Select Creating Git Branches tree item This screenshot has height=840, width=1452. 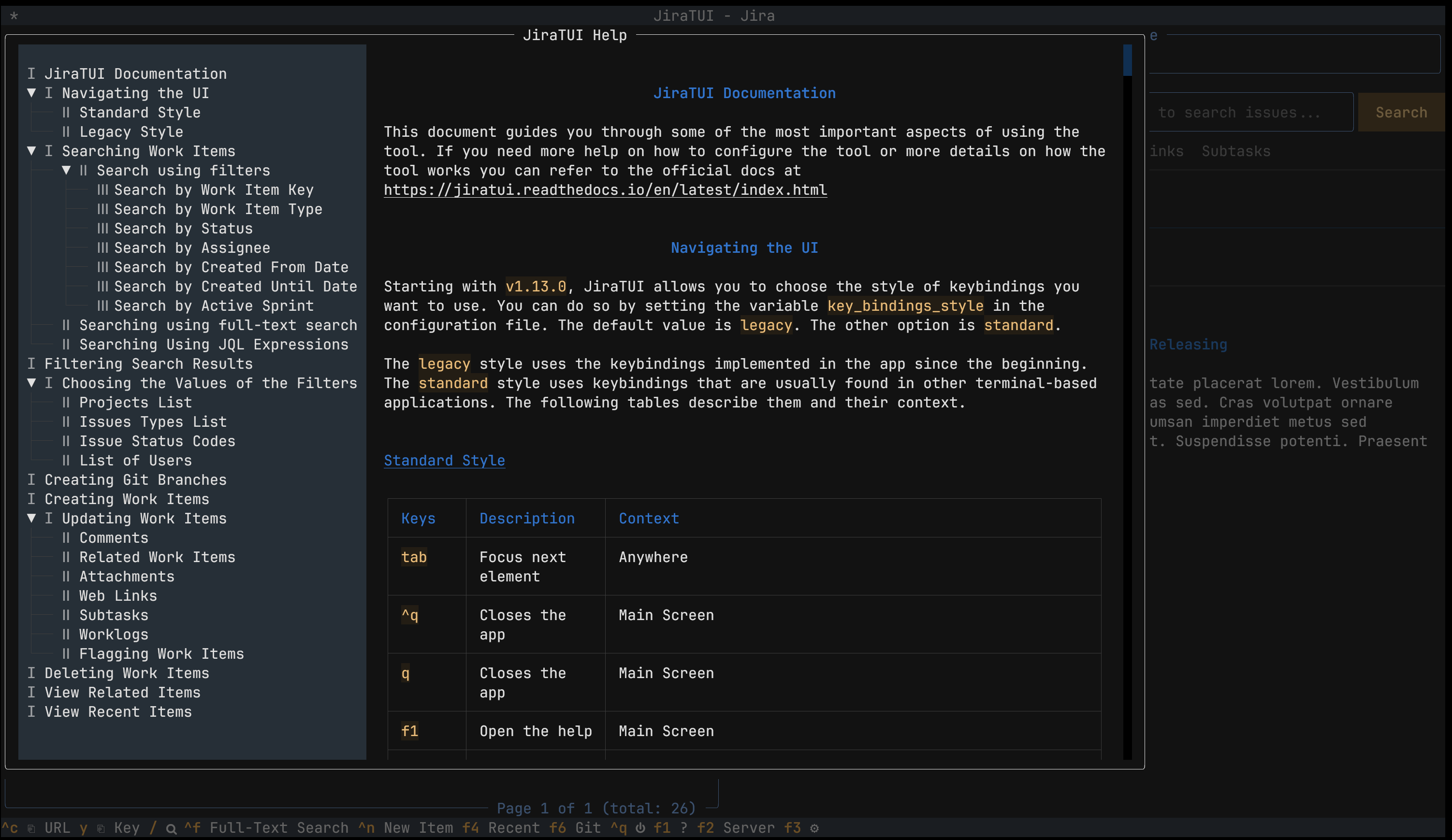click(135, 479)
